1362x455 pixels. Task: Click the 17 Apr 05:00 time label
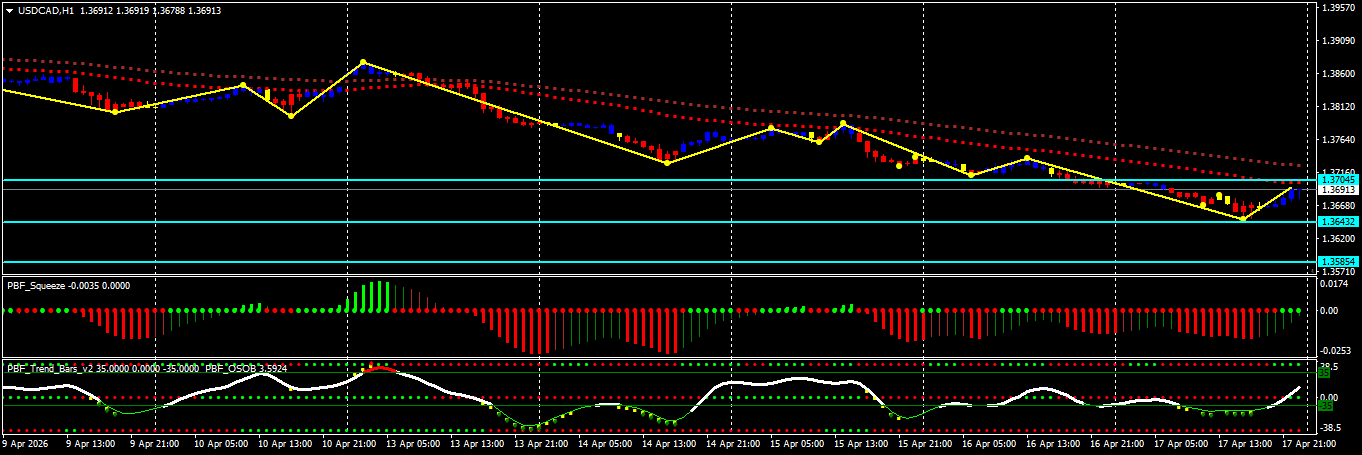pos(1179,442)
